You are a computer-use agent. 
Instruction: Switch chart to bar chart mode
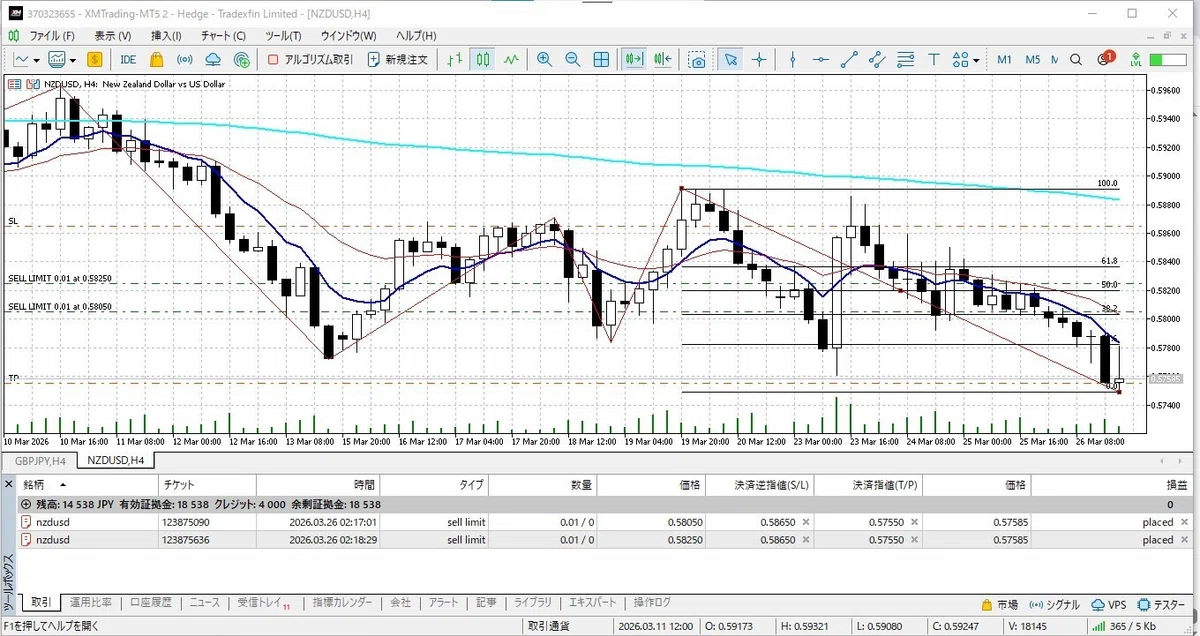coord(455,59)
